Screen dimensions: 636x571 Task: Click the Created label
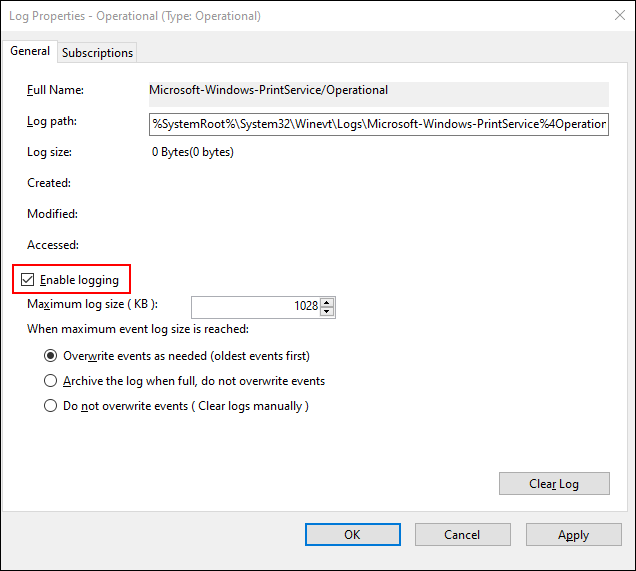point(49,183)
